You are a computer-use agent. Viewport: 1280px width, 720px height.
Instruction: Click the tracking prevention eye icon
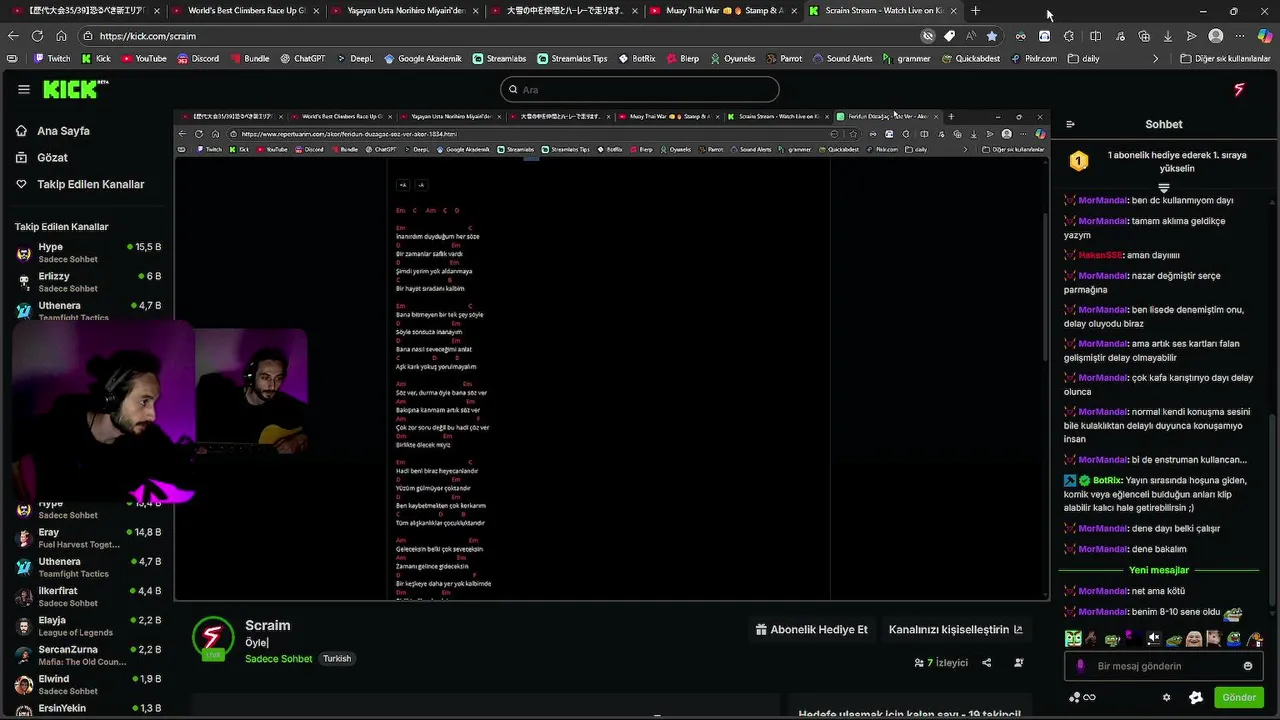928,36
